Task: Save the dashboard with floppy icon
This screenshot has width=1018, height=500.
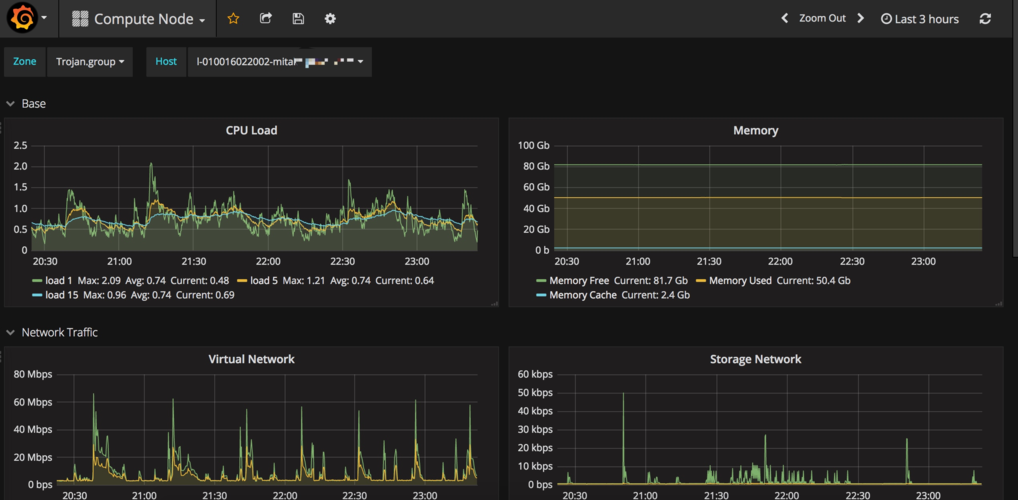Action: pyautogui.click(x=298, y=19)
